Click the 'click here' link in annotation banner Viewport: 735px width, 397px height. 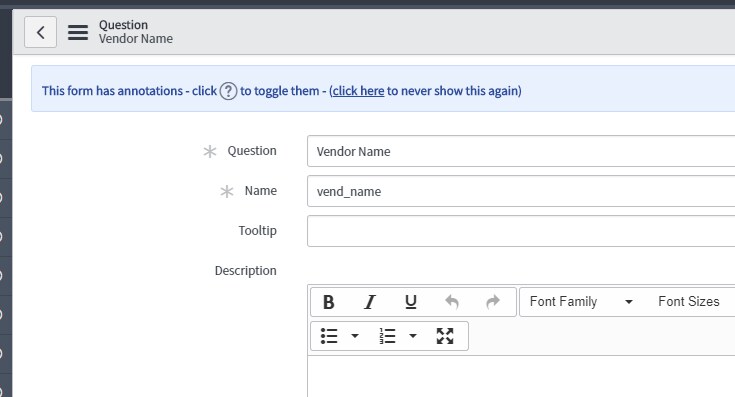pyautogui.click(x=359, y=91)
